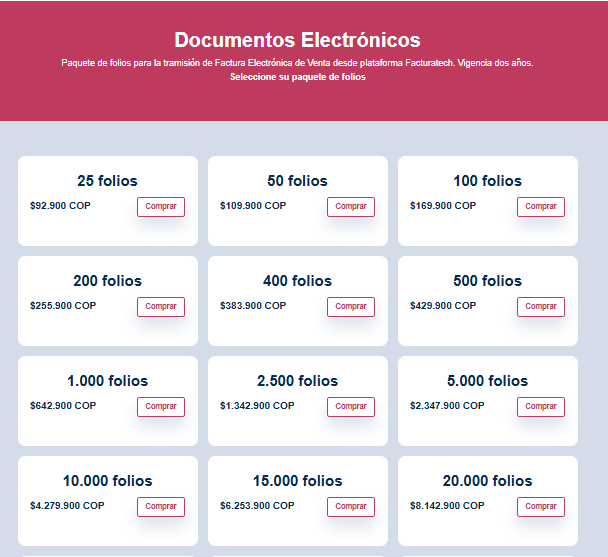Buy the 50 folios package
The height and width of the screenshot is (557, 608).
(x=350, y=207)
